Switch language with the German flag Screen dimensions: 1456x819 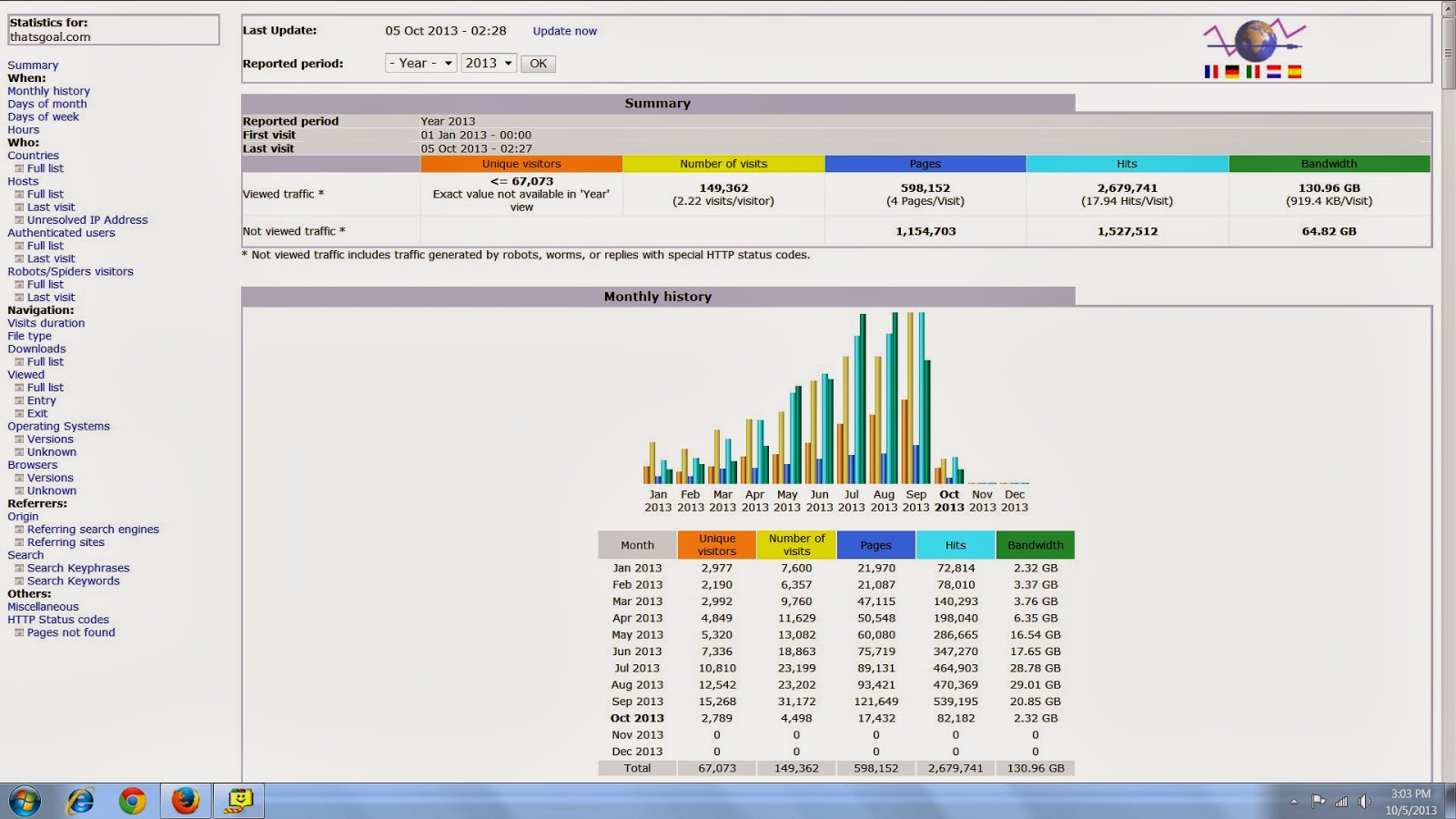point(1232,72)
